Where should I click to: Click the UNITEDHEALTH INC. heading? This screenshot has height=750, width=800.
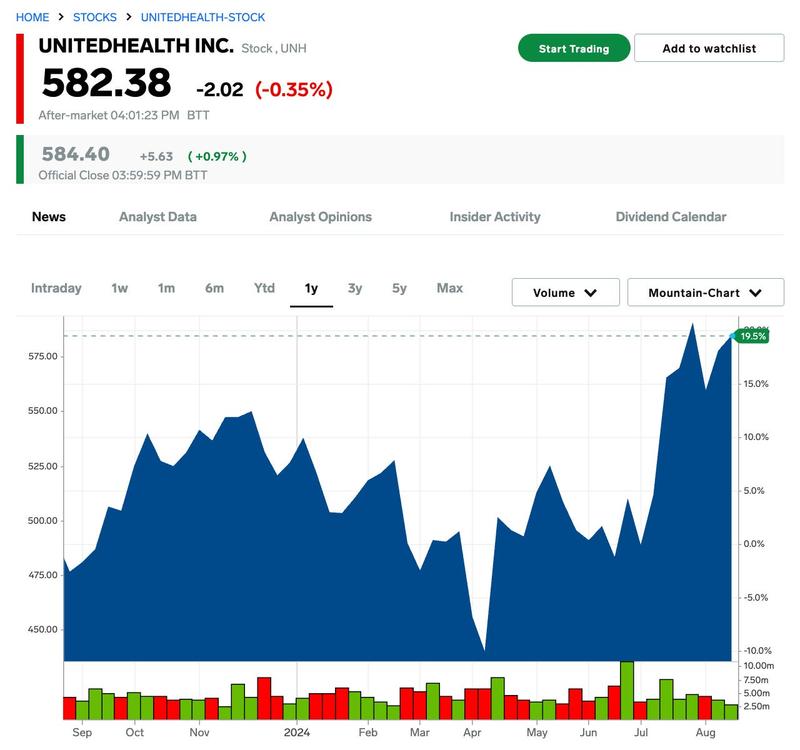click(136, 46)
